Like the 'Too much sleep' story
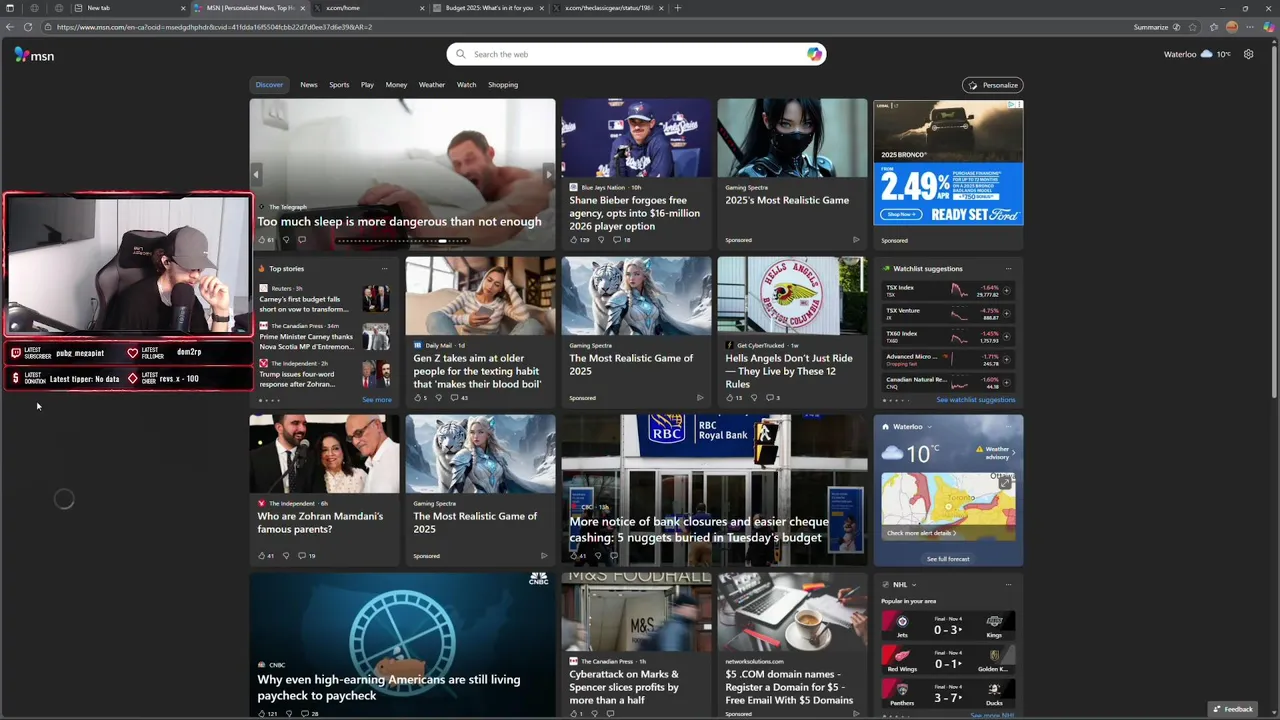This screenshot has height=720, width=1280. (x=262, y=240)
